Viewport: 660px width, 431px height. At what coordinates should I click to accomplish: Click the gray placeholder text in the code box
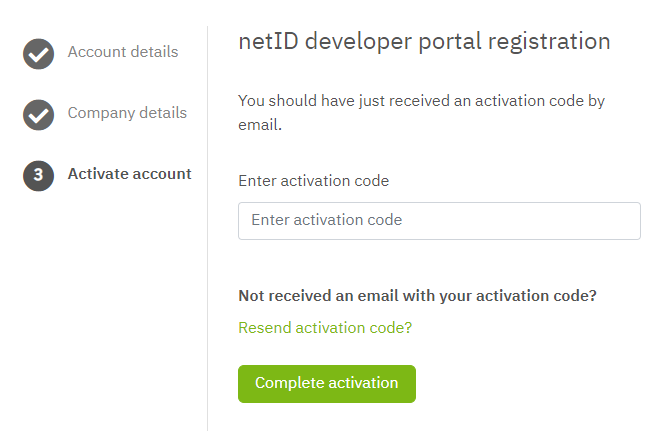coord(327,220)
